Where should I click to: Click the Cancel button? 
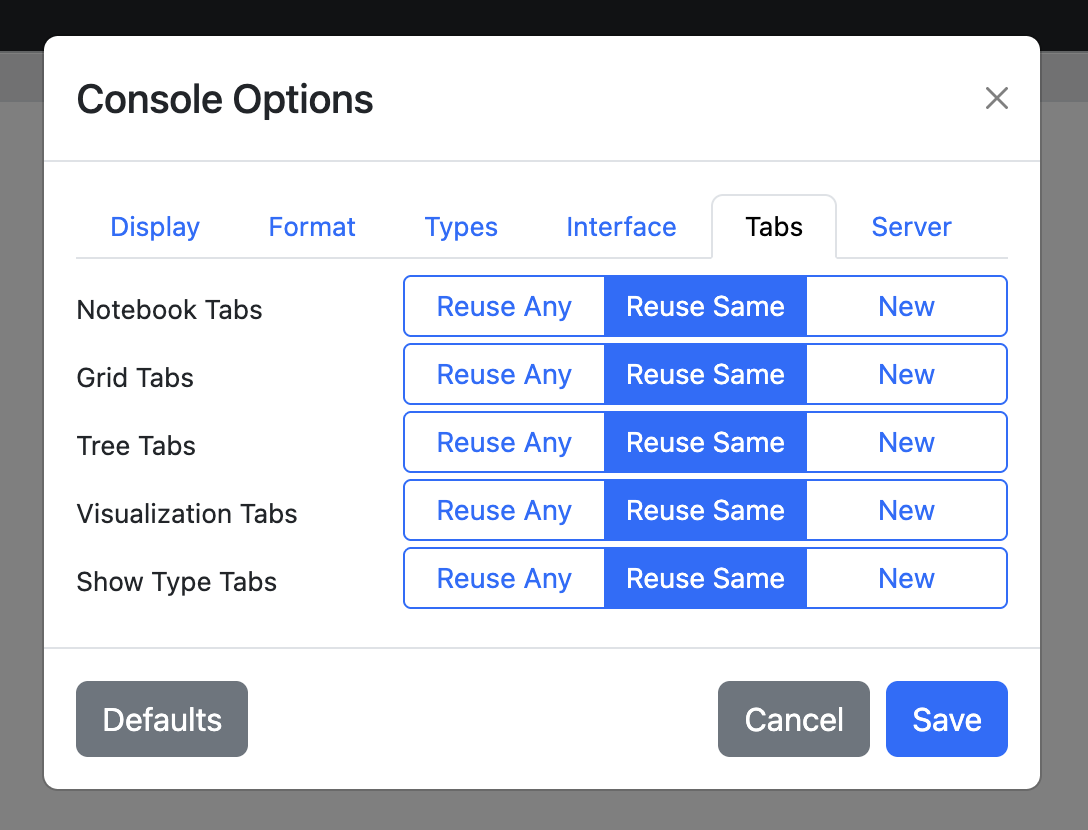pos(794,719)
